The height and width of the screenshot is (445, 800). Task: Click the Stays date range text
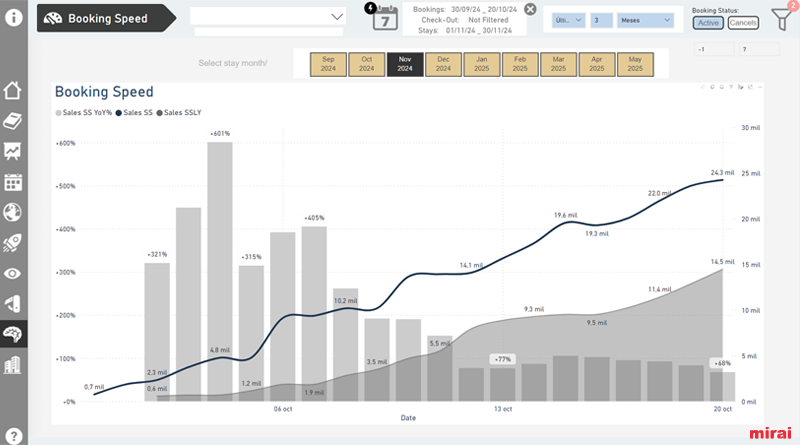465,31
